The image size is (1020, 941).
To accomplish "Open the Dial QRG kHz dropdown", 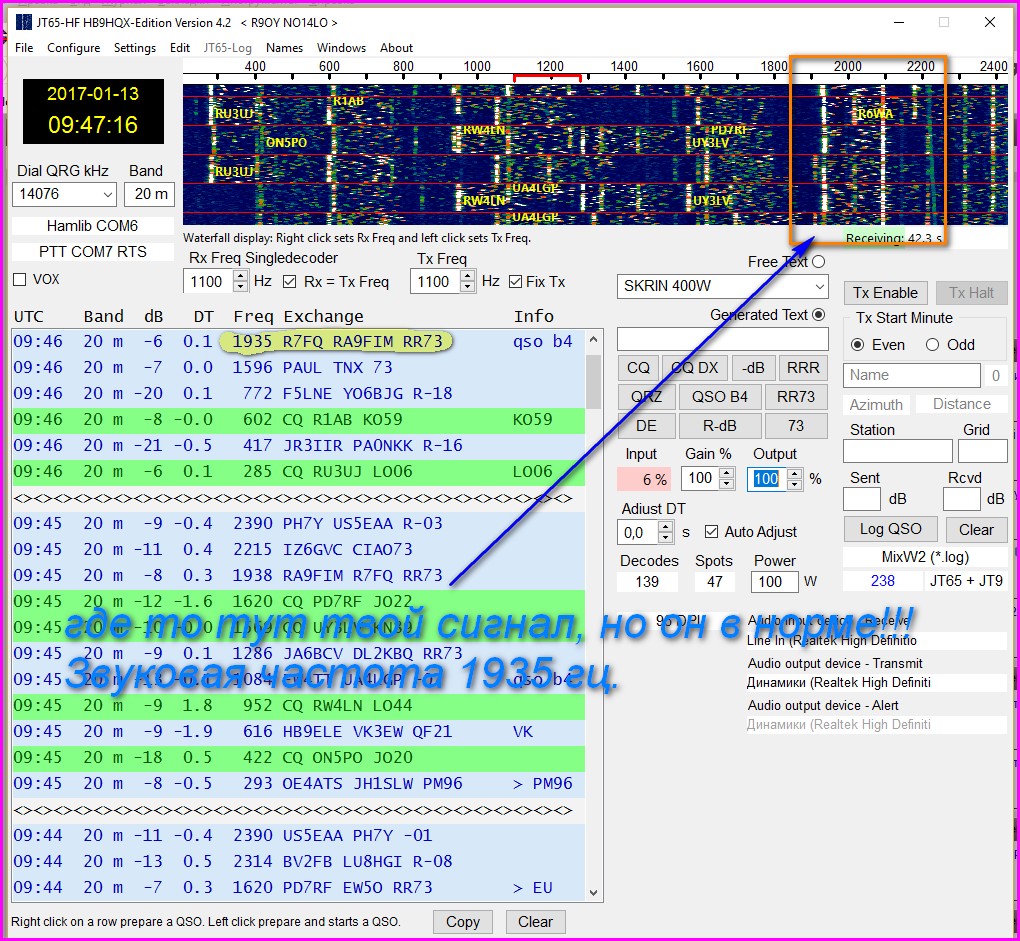I will pos(107,194).
